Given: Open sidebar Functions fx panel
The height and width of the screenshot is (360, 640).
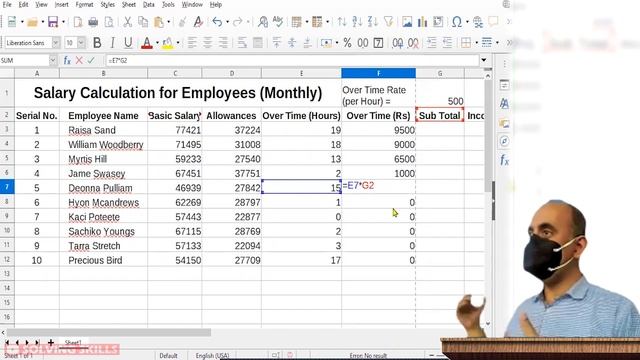Looking at the screenshot, I should point(504,160).
